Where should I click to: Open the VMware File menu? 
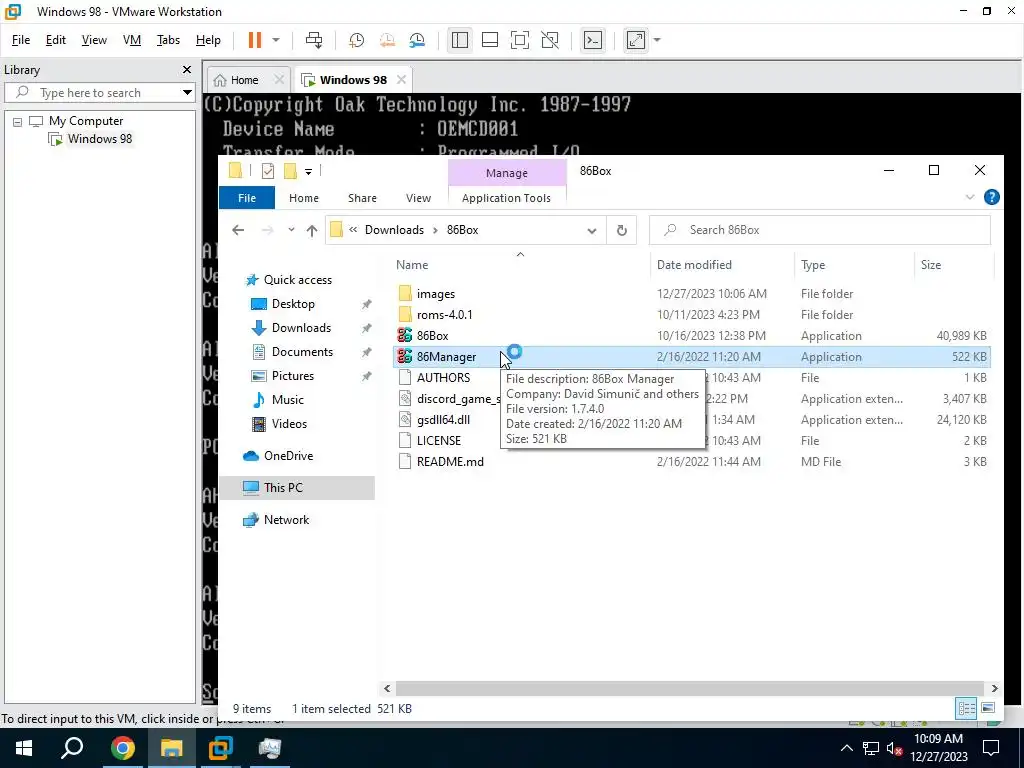coord(21,40)
